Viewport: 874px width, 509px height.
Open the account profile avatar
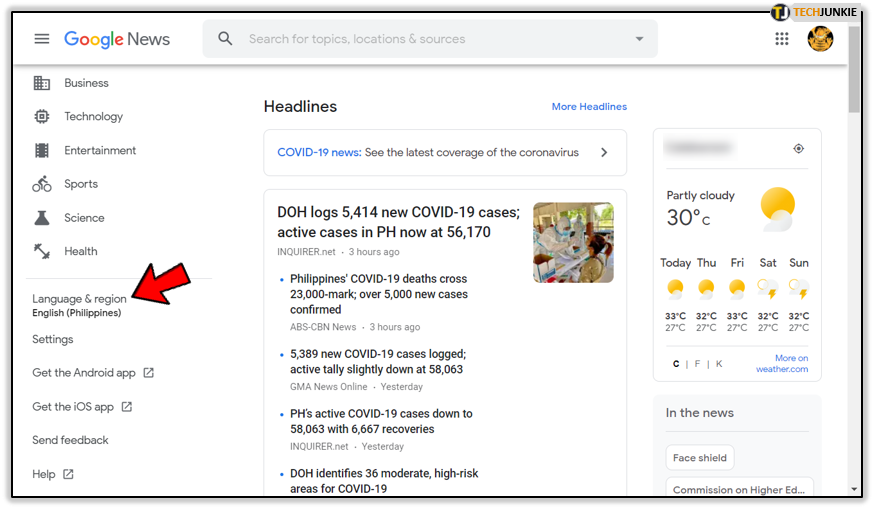[x=820, y=38]
